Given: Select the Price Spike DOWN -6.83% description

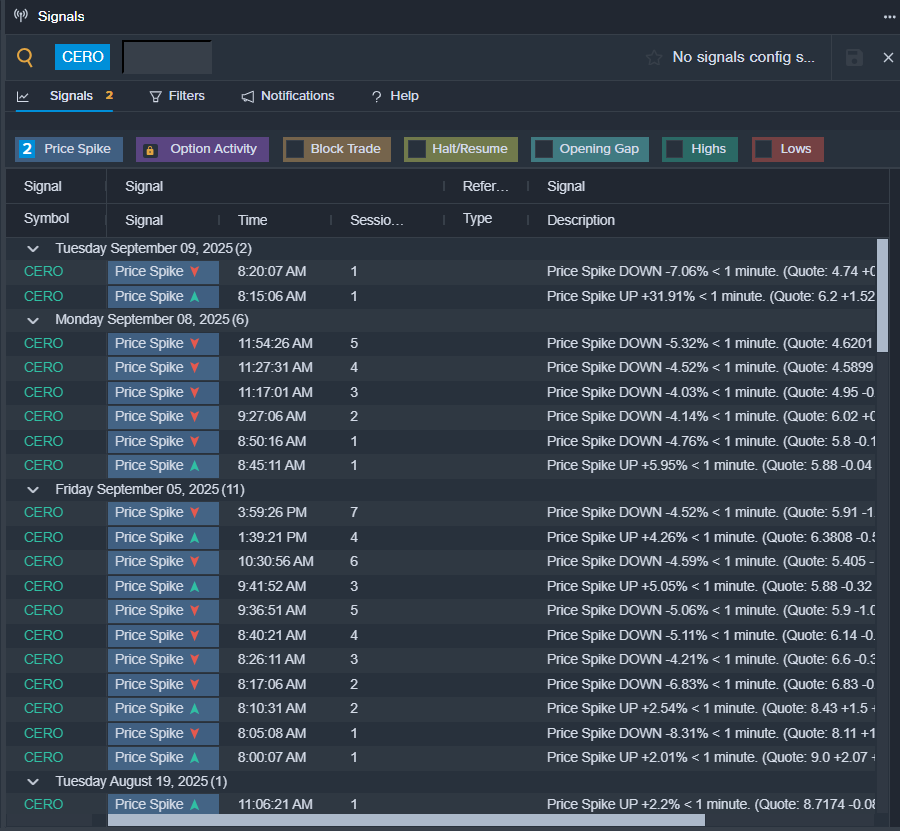Looking at the screenshot, I should click(x=711, y=685).
